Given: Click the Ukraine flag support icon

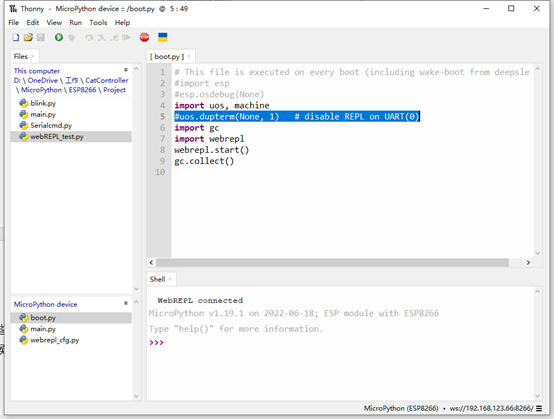Looking at the screenshot, I should pyautogui.click(x=163, y=37).
